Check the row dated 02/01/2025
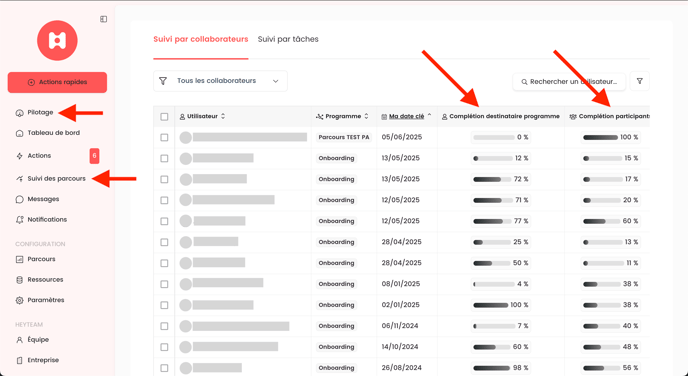Image resolution: width=688 pixels, height=376 pixels. point(164,305)
